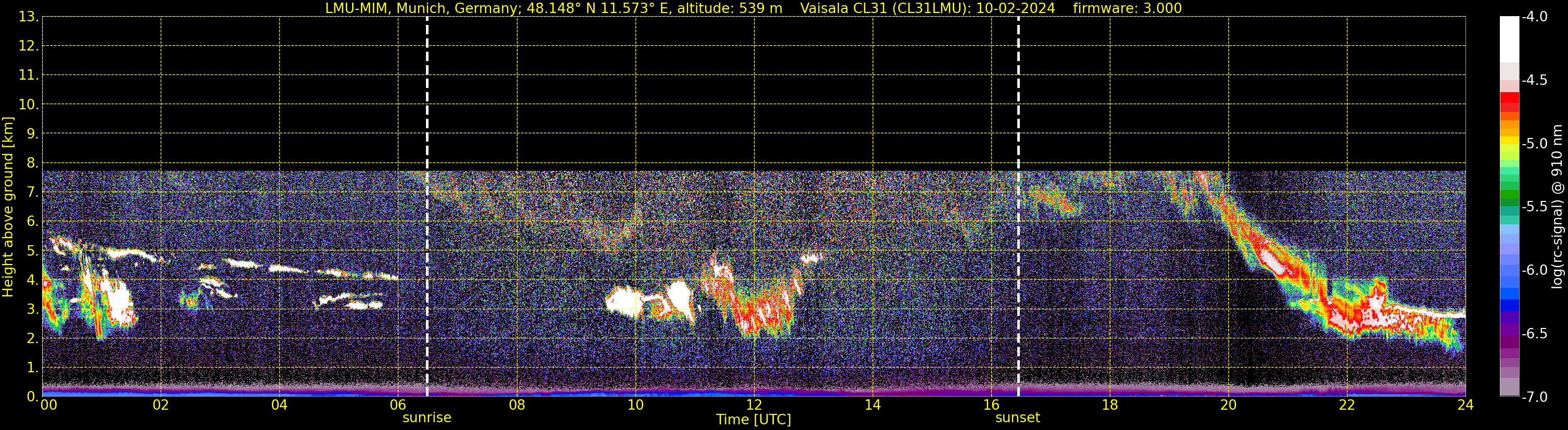This screenshot has height=430, width=1568.
Task: Click the height axis tick label '5.'
Action: click(x=32, y=251)
